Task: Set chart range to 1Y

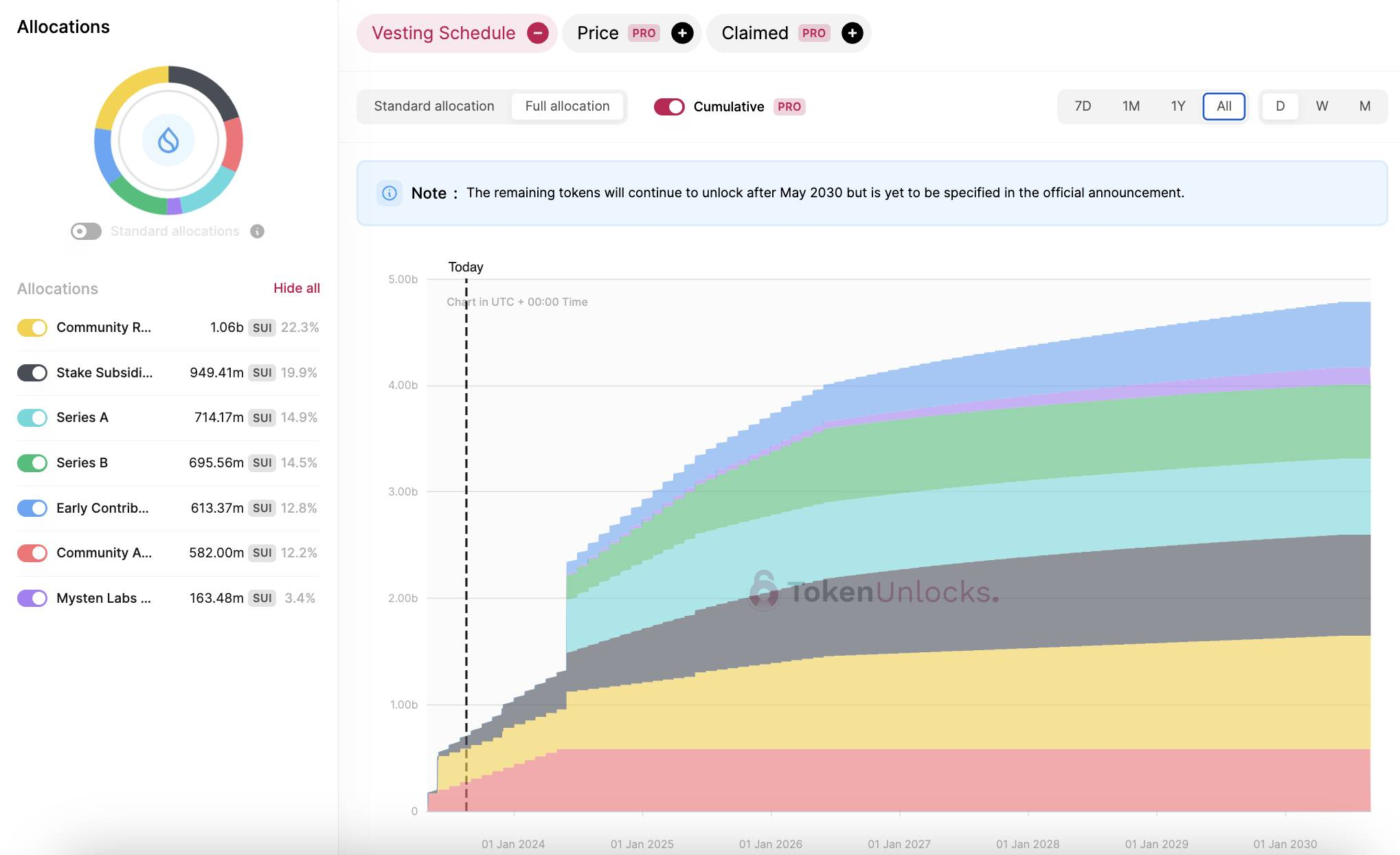Action: (1178, 107)
